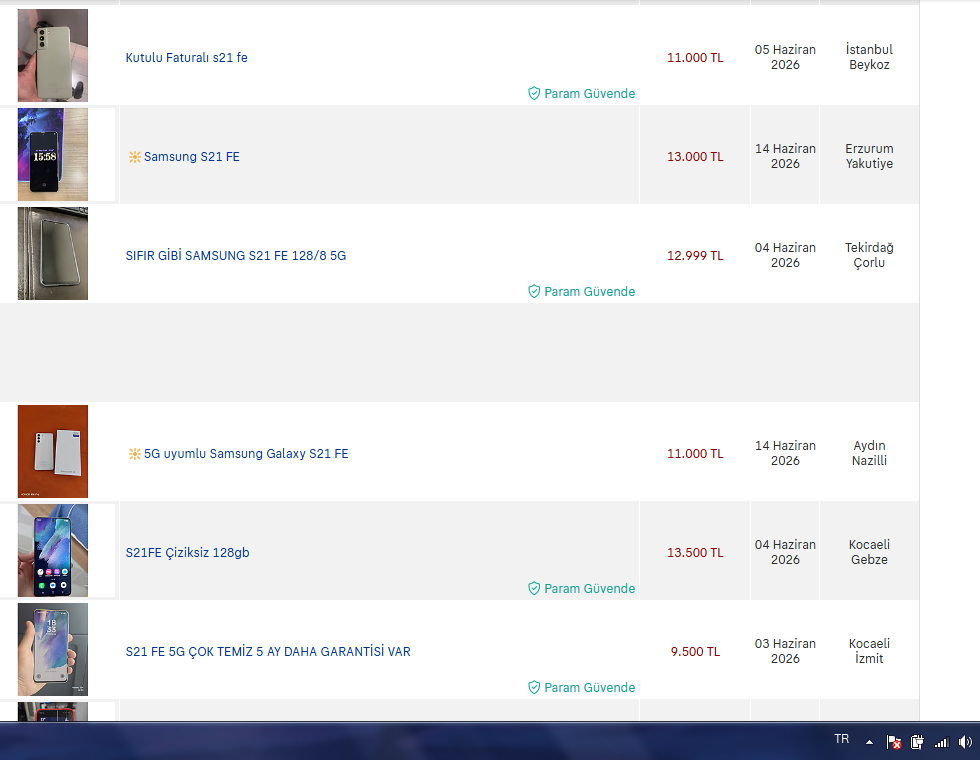Click the date 03 Haziran 2026
Image resolution: width=980 pixels, height=760 pixels.
[x=785, y=651]
